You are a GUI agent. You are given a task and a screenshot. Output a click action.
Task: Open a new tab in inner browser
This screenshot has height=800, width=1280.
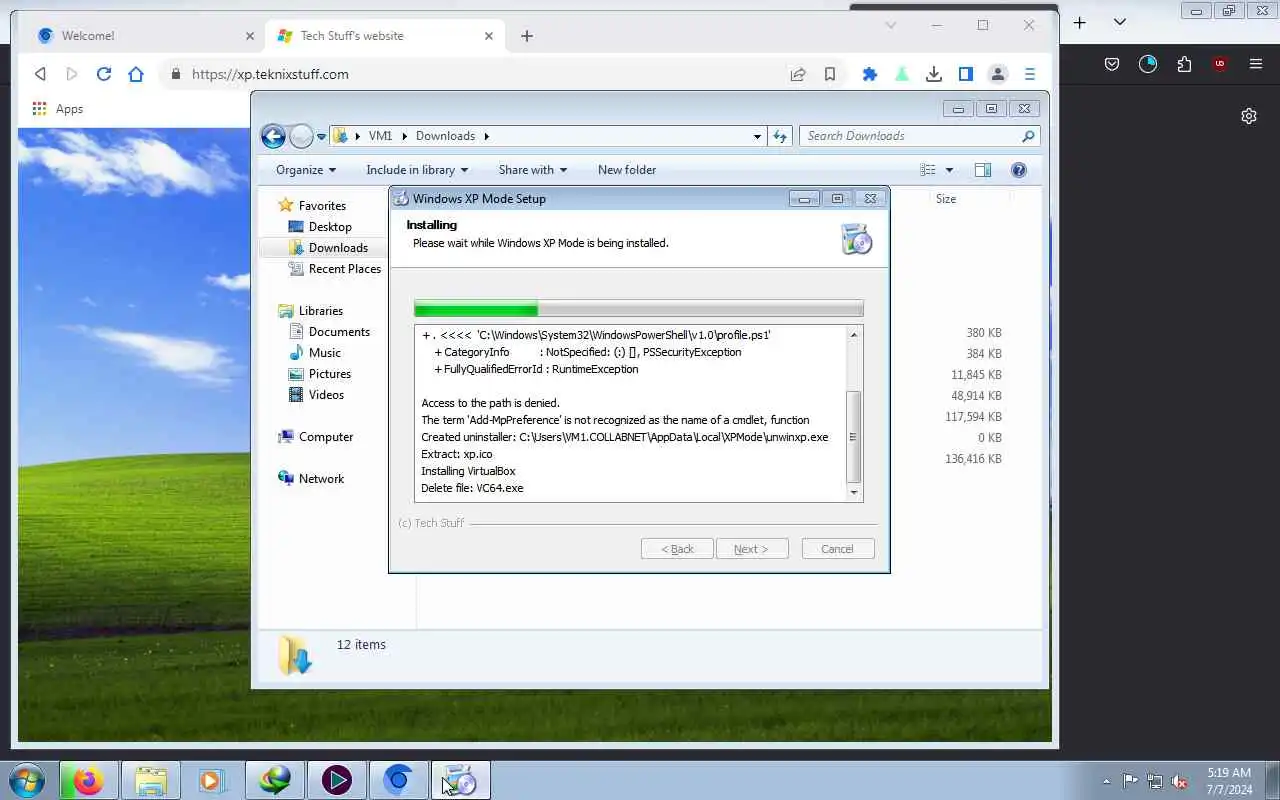pos(527,36)
